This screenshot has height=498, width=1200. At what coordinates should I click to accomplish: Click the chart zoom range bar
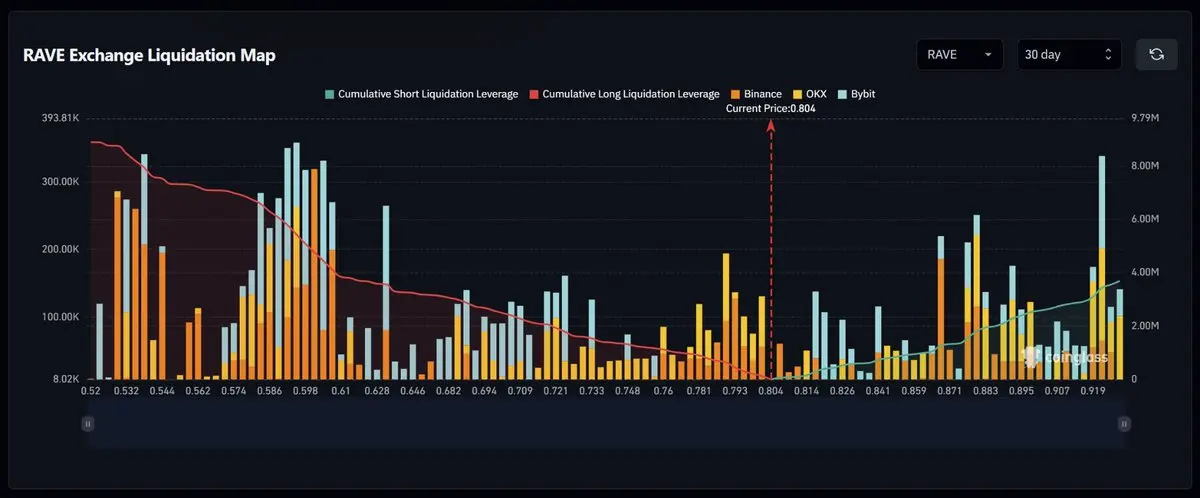(x=606, y=424)
